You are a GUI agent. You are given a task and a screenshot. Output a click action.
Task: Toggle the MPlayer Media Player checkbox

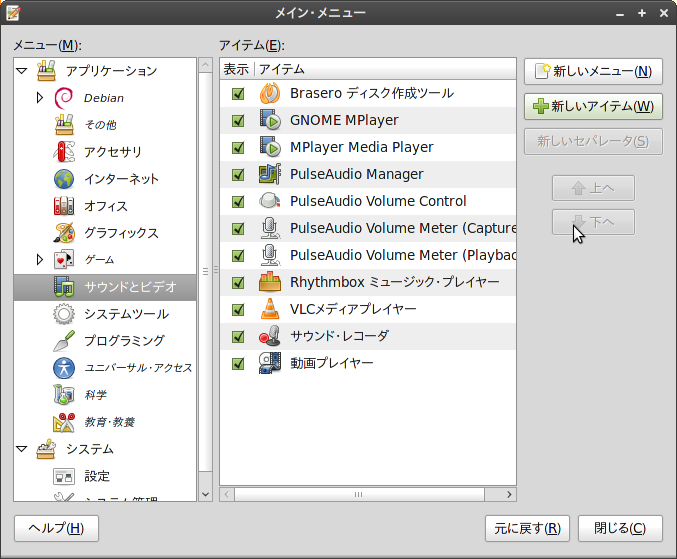tap(238, 148)
